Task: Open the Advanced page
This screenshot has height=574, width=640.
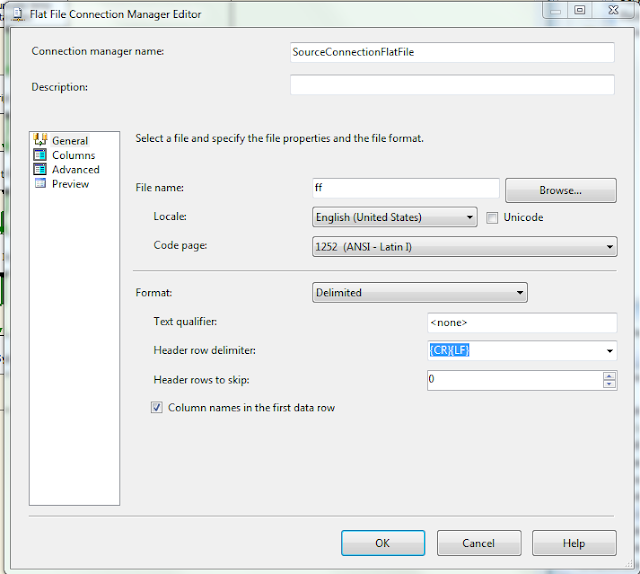Action: (76, 169)
